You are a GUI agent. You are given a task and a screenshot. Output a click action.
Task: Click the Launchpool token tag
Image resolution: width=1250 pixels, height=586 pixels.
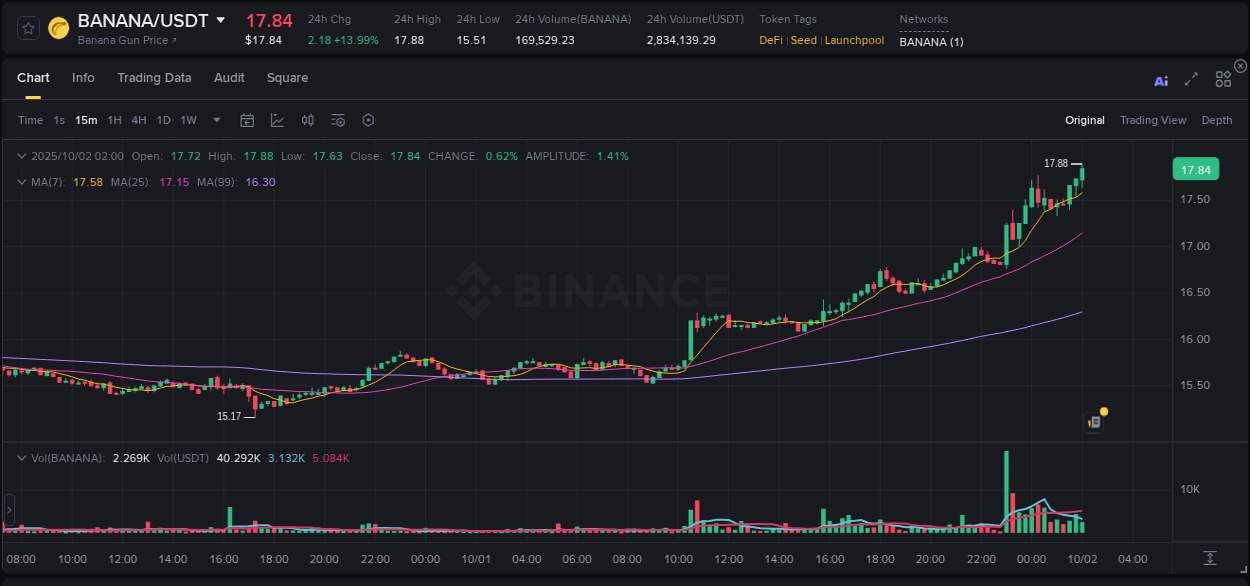point(854,40)
